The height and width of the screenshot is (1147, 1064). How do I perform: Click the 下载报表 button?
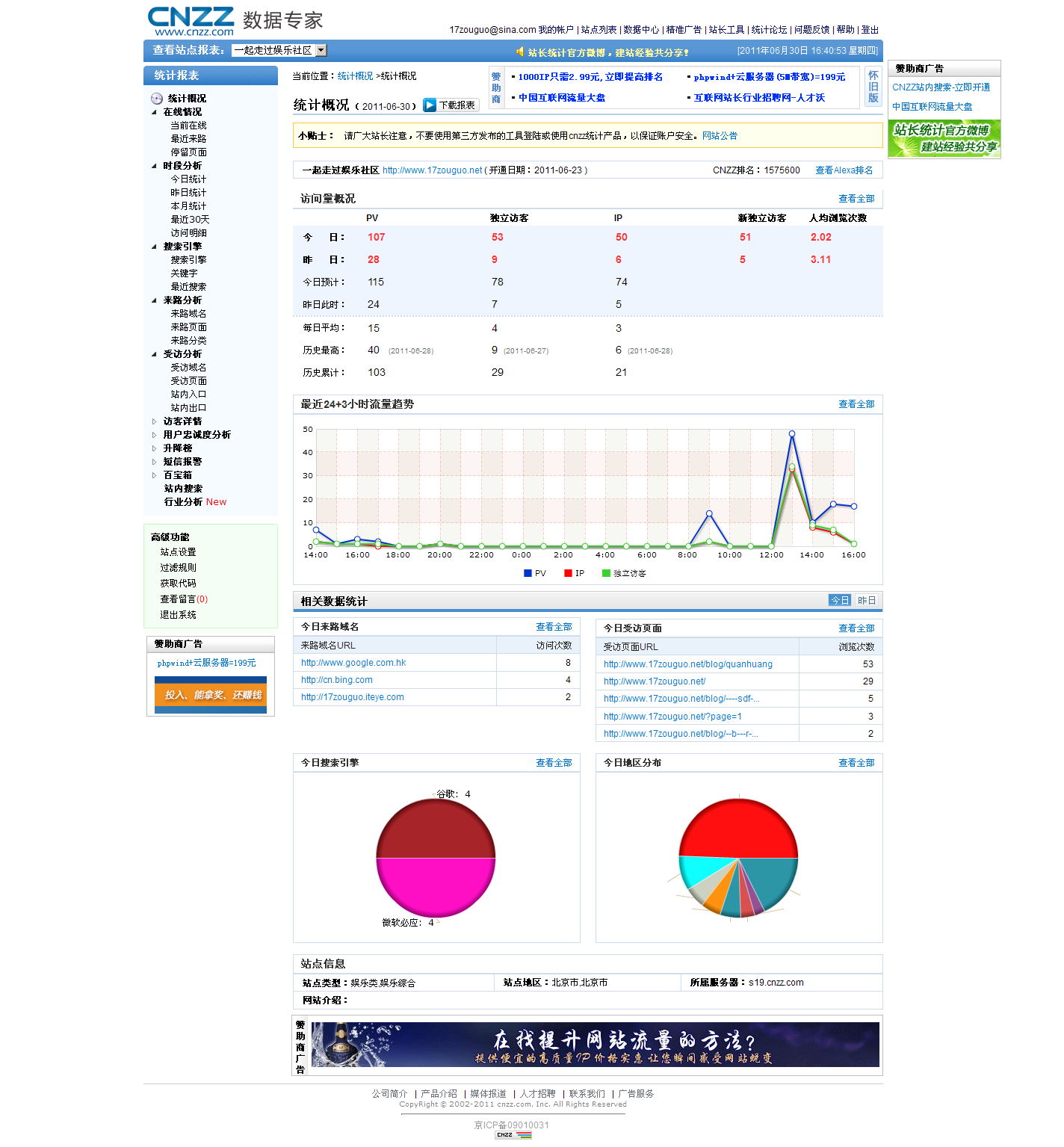point(450,105)
